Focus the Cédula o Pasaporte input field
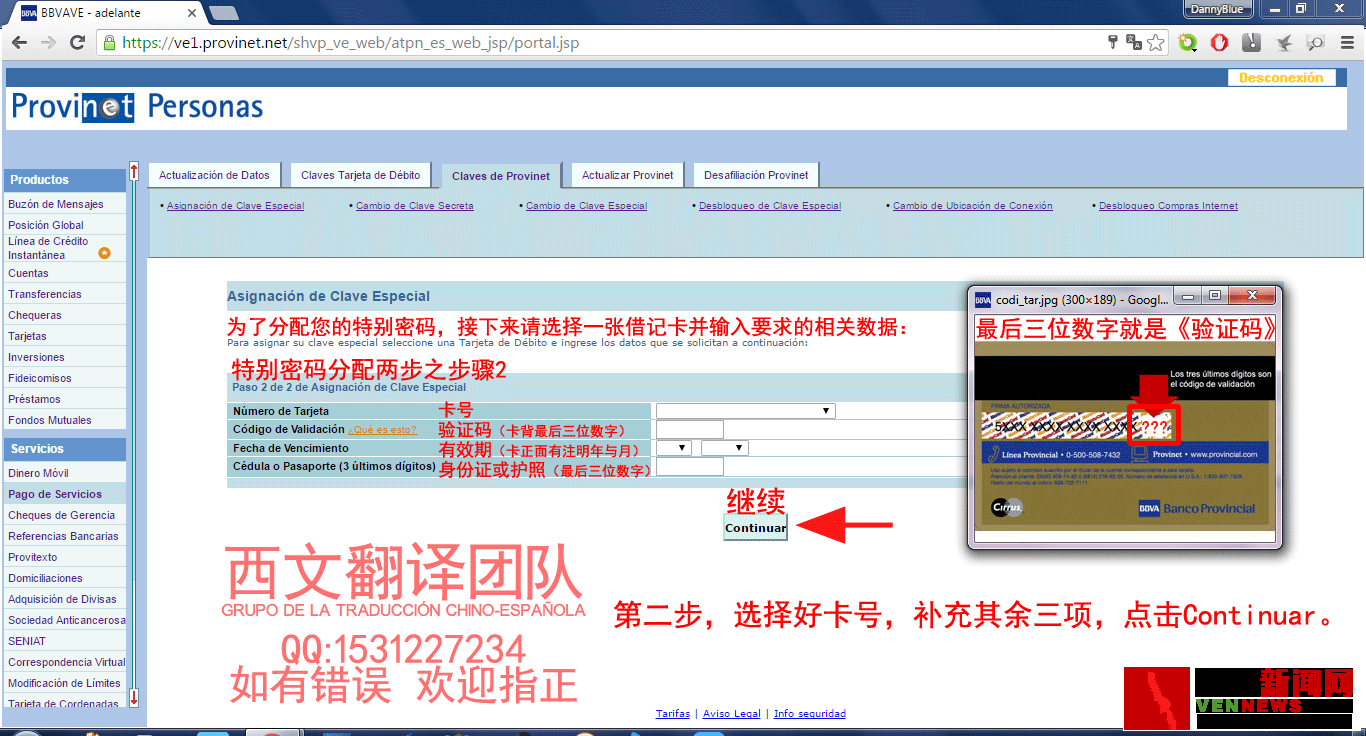 tap(689, 467)
